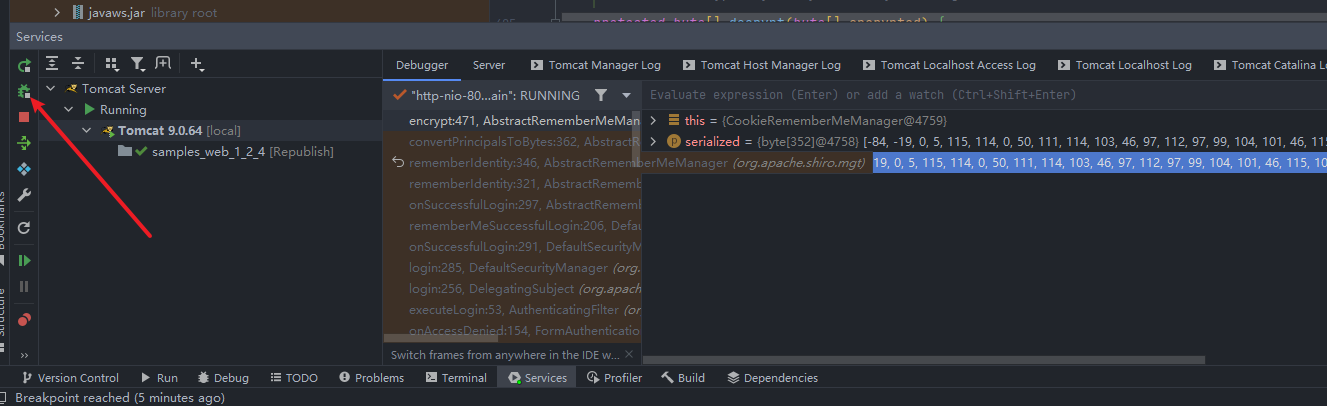Screen dimensions: 1327x406
Task: Select onSuccessfulLogin:291 frame
Action: pyautogui.click(x=513, y=246)
